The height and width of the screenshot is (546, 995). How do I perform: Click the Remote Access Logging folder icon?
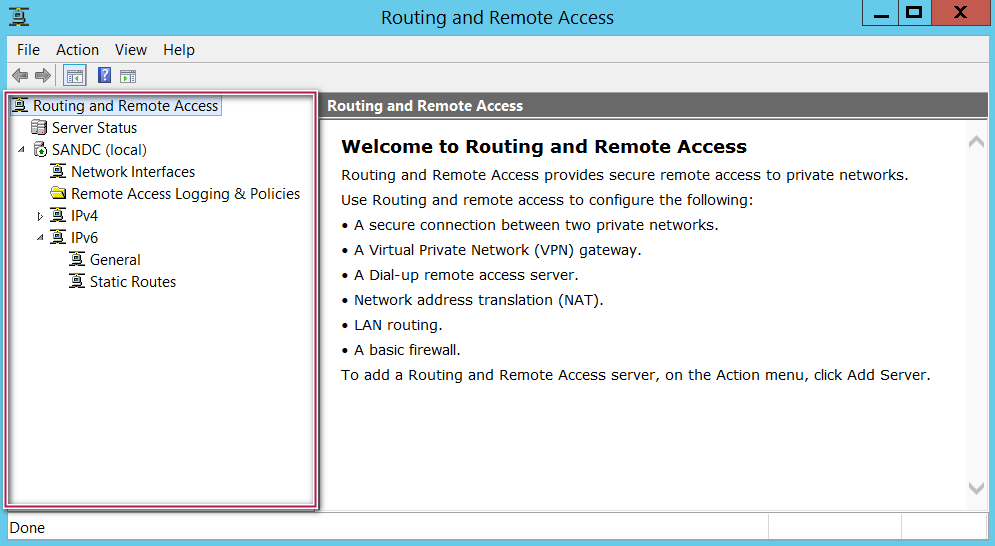coord(58,193)
